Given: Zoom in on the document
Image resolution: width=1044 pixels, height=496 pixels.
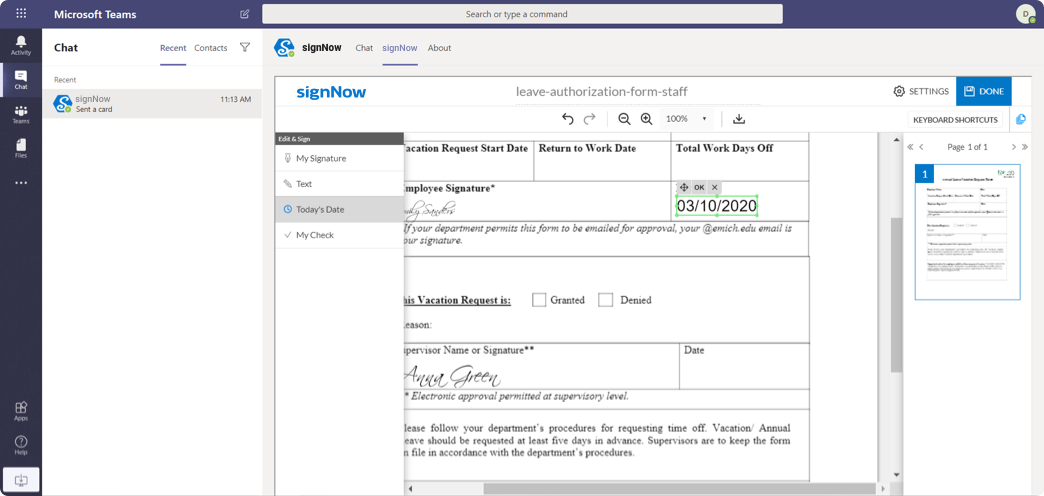Looking at the screenshot, I should pos(646,119).
